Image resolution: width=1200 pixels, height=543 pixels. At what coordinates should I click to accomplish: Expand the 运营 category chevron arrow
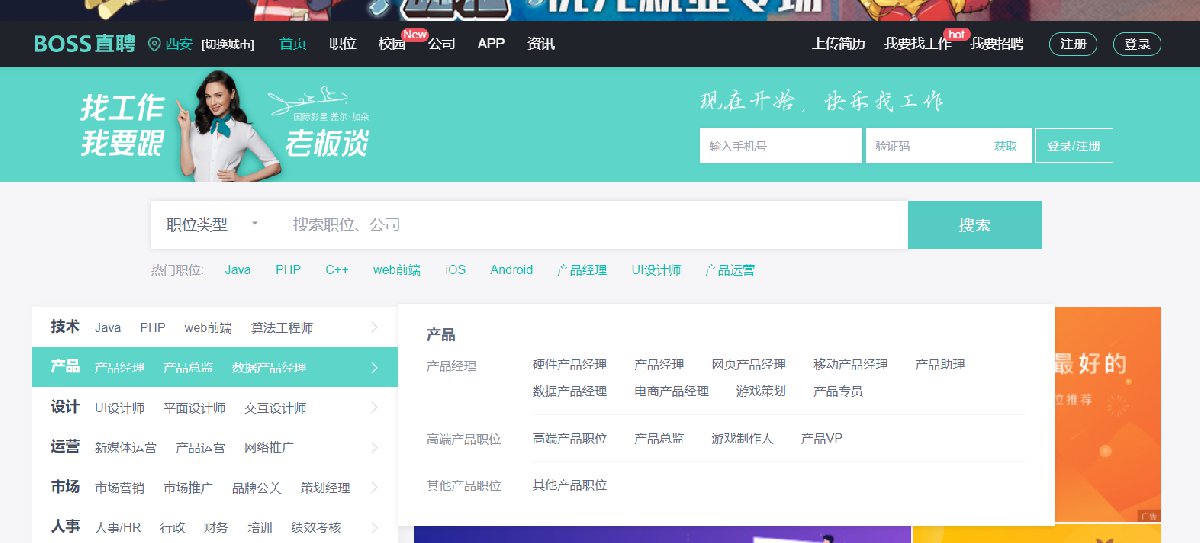pos(374,447)
